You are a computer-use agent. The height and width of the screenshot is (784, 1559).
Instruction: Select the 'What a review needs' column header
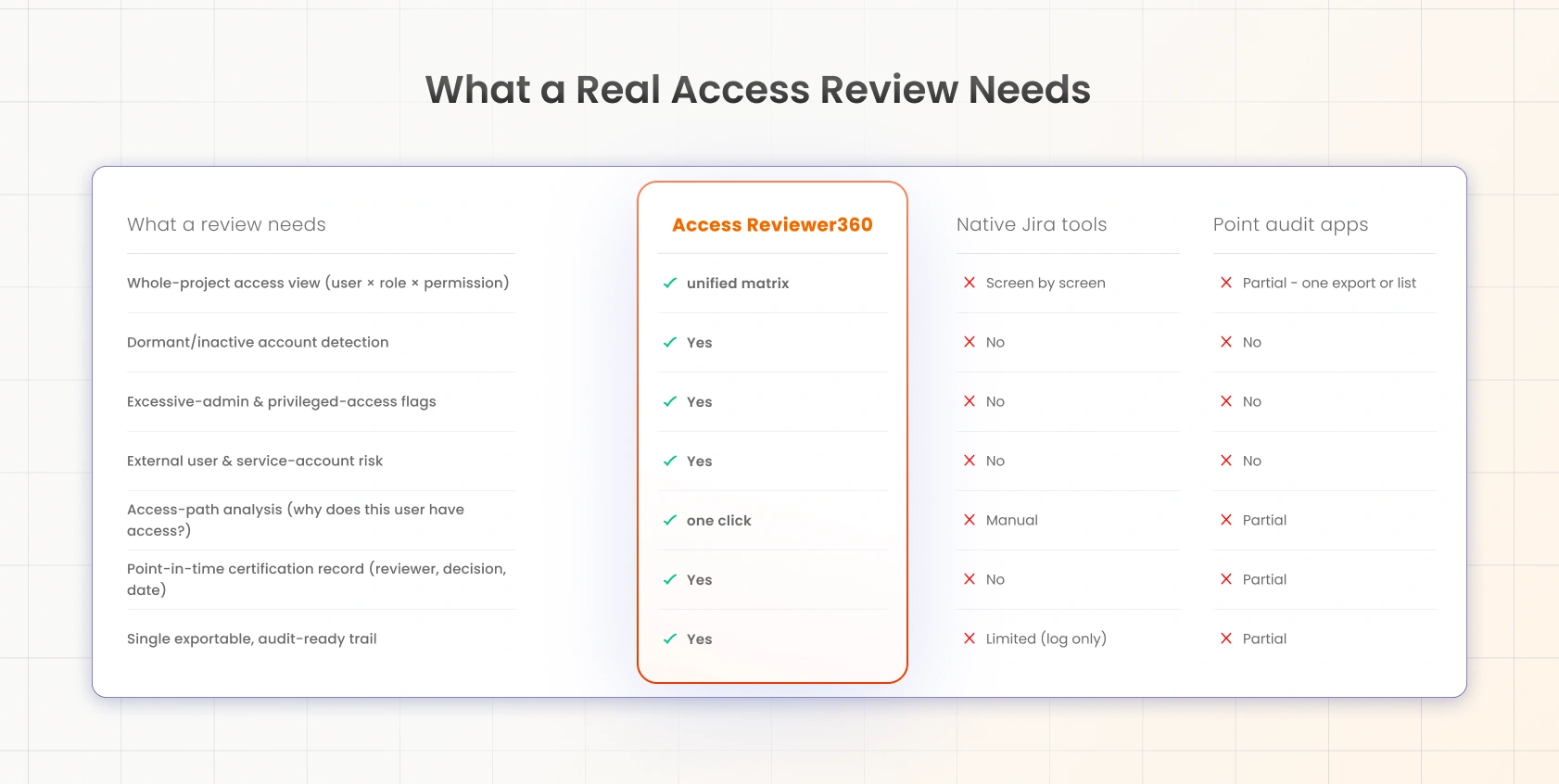[x=226, y=224]
